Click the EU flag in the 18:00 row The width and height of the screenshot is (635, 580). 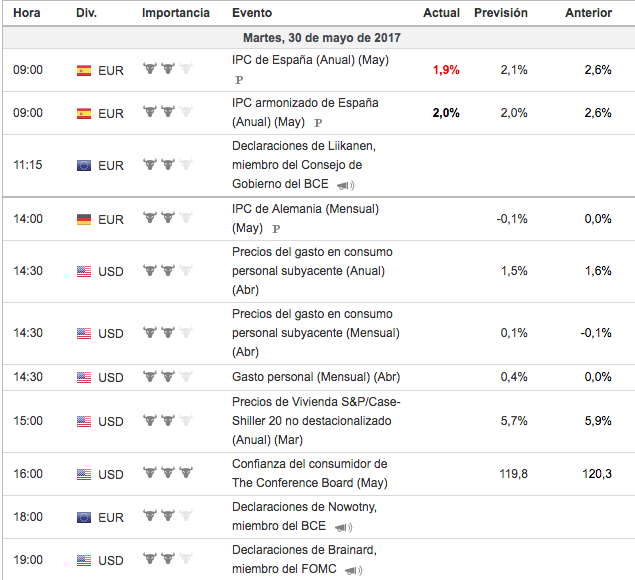84,517
